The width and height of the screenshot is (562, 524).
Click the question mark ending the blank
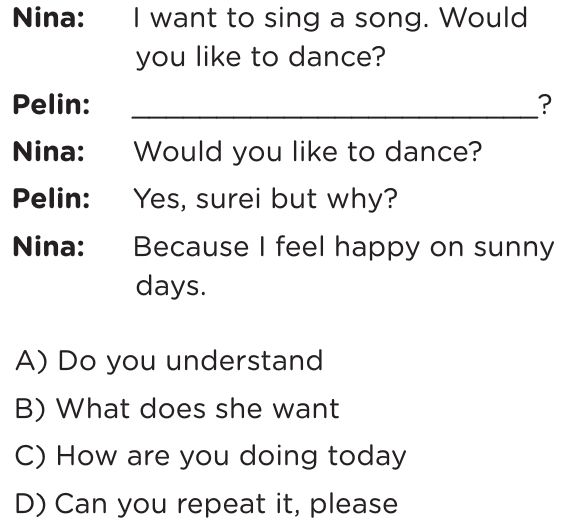click(544, 105)
